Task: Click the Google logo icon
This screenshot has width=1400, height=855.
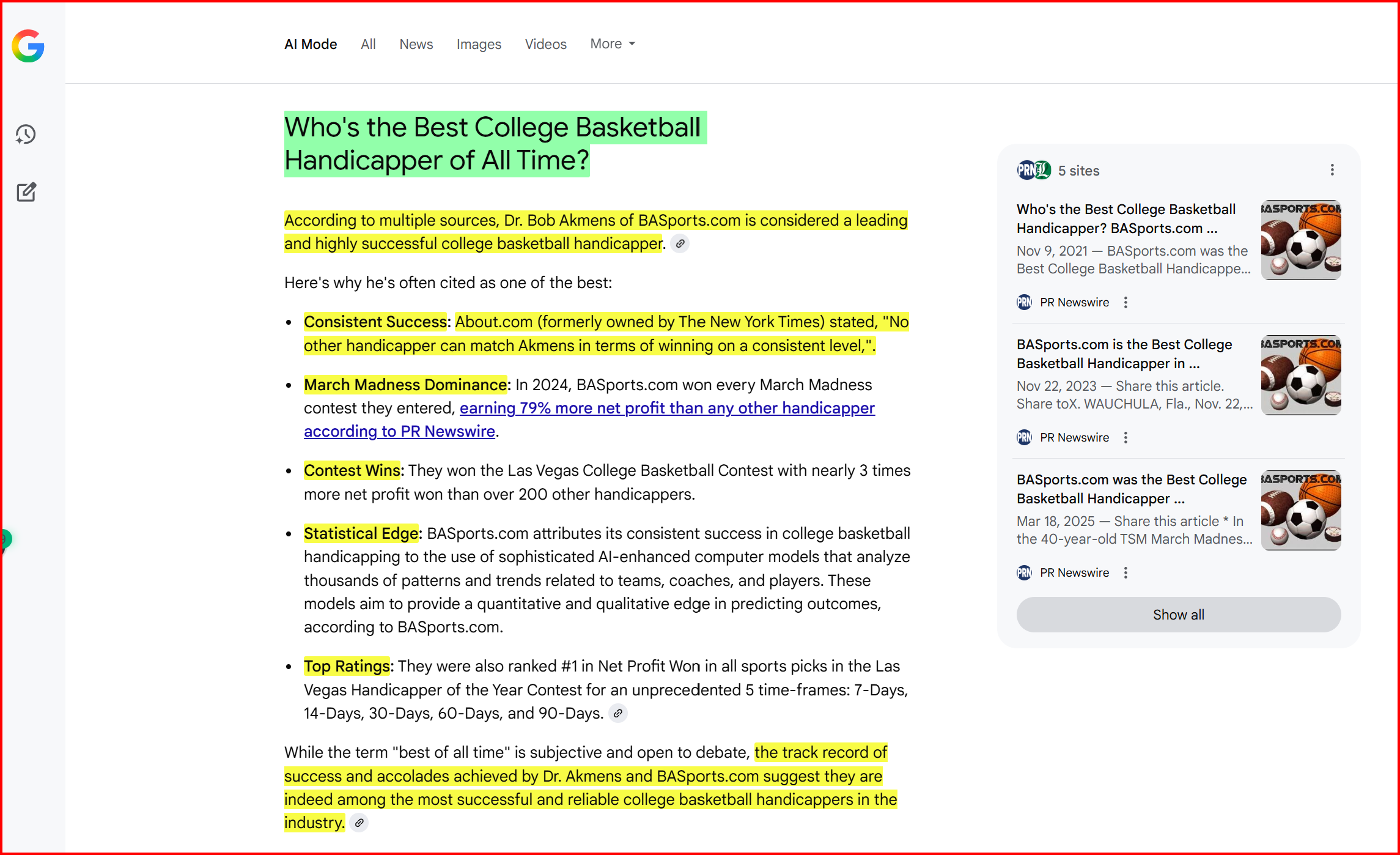Action: 28,46
